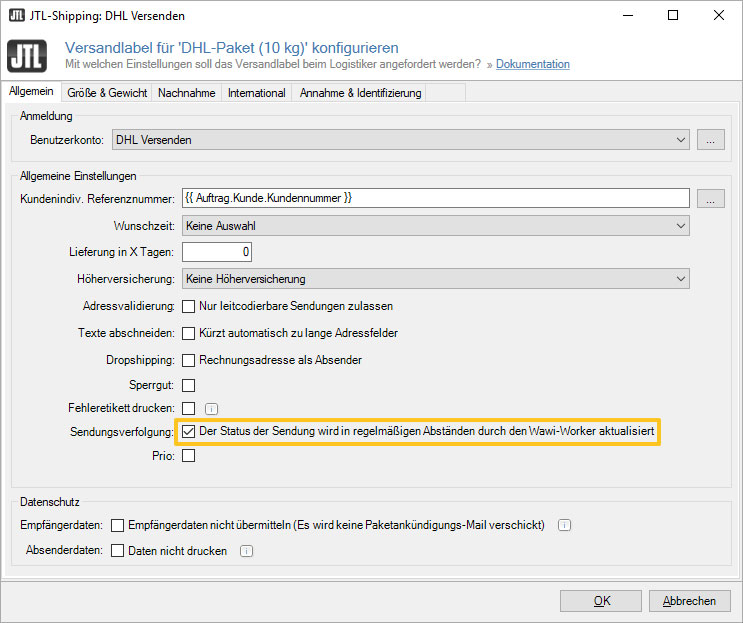Click ellipsis button next to Referenznummer field
Screen dimensions: 743x623
coord(710,198)
